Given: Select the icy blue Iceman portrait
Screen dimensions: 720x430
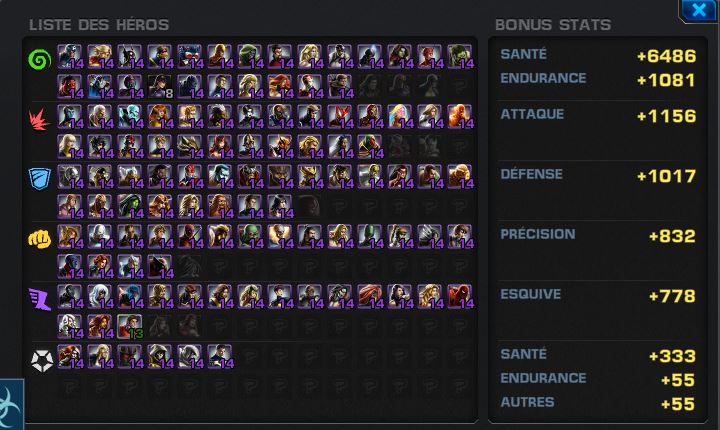Looking at the screenshot, I should pyautogui.click(x=130, y=116).
